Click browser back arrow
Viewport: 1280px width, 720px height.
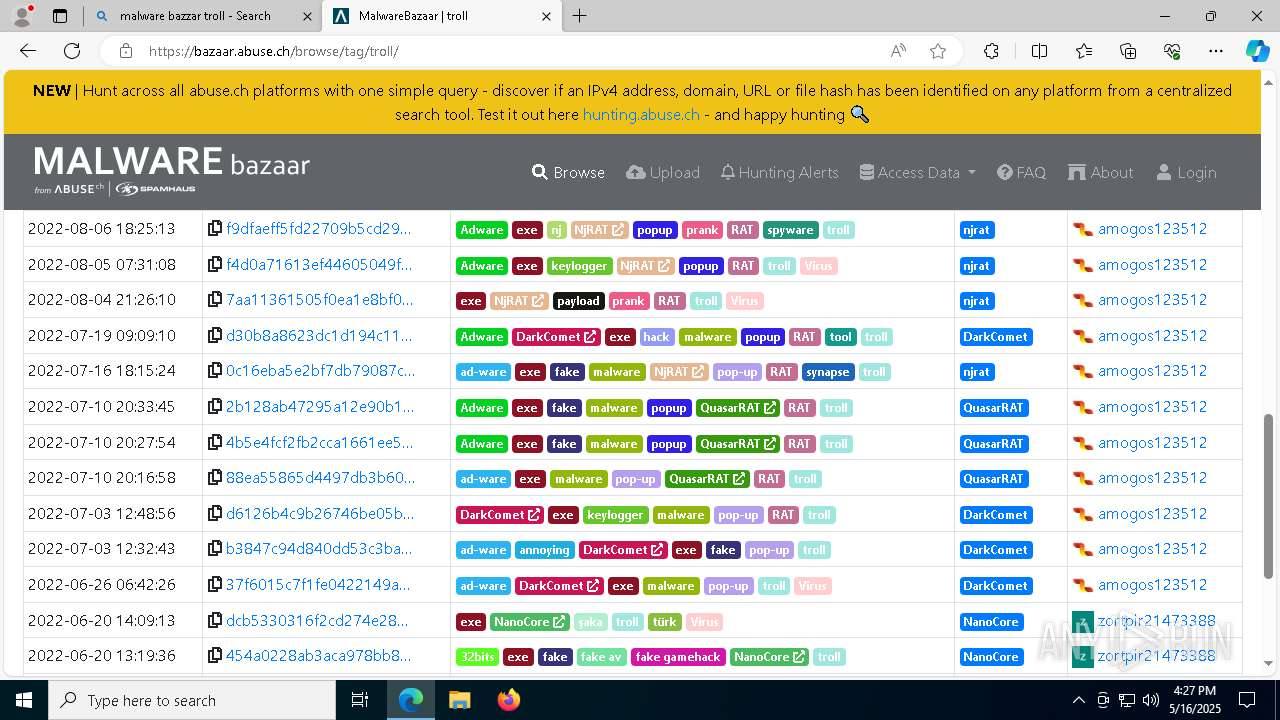point(28,51)
